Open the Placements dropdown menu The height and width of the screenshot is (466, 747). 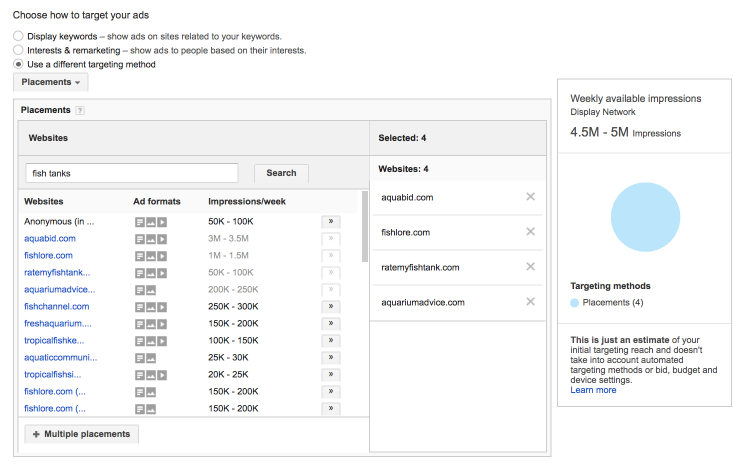51,82
